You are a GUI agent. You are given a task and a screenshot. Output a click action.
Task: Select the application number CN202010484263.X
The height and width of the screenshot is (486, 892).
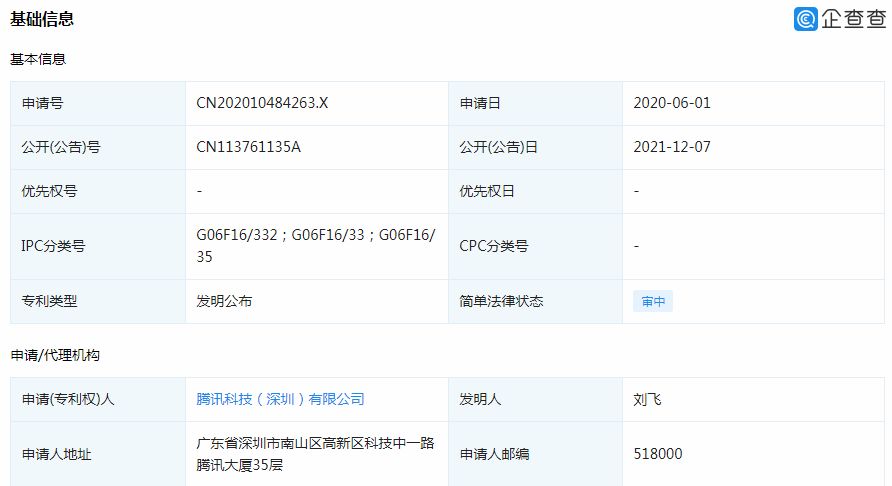[x=262, y=103]
